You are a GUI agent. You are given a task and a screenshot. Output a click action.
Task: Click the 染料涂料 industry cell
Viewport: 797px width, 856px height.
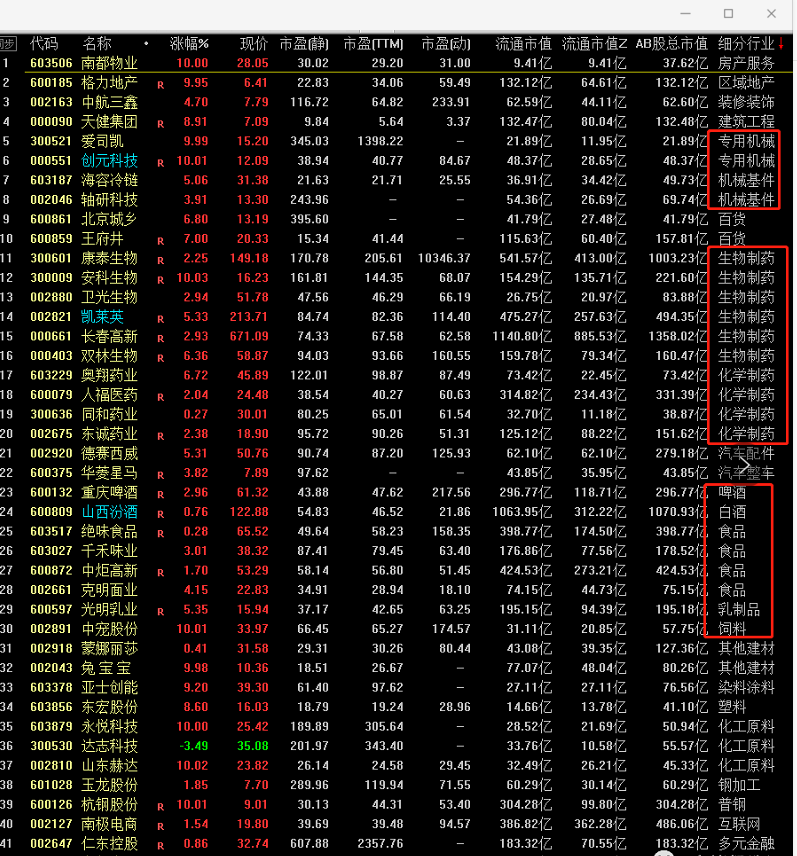click(746, 688)
